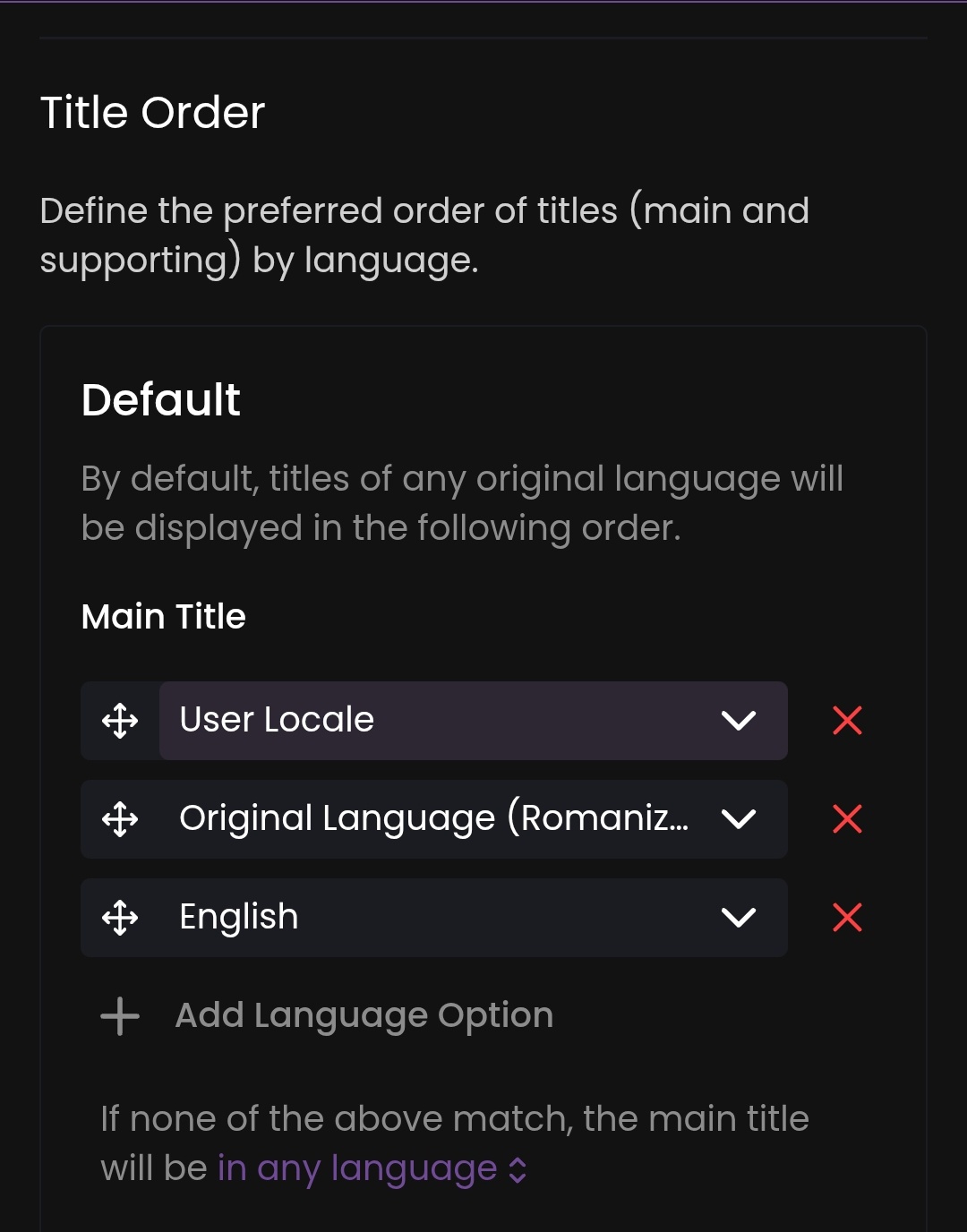Click the drag handle for User Locale
Screen dimensions: 967x1232
pyautogui.click(x=120, y=721)
